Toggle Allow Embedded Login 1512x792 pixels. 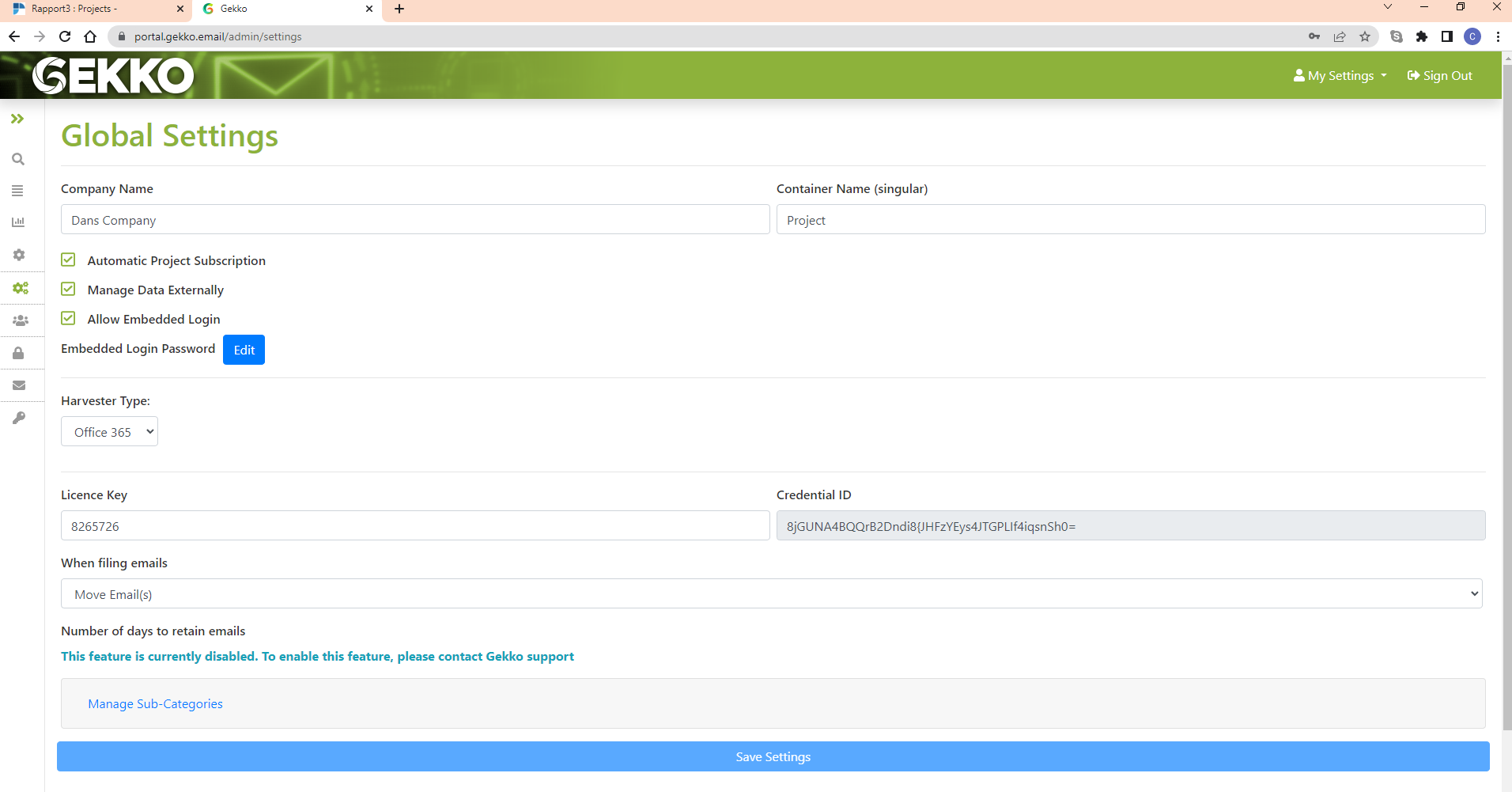(x=68, y=317)
